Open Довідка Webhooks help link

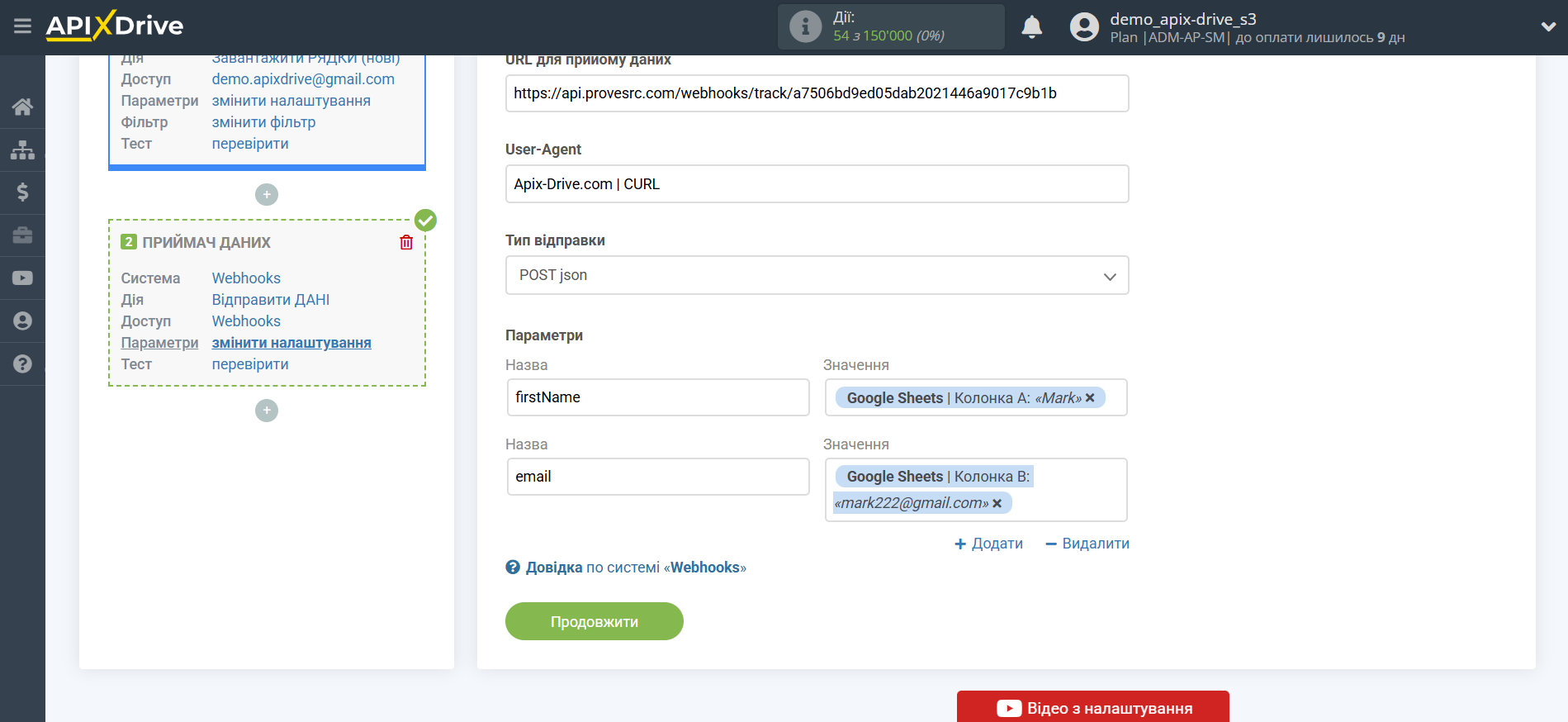pyautogui.click(x=636, y=568)
